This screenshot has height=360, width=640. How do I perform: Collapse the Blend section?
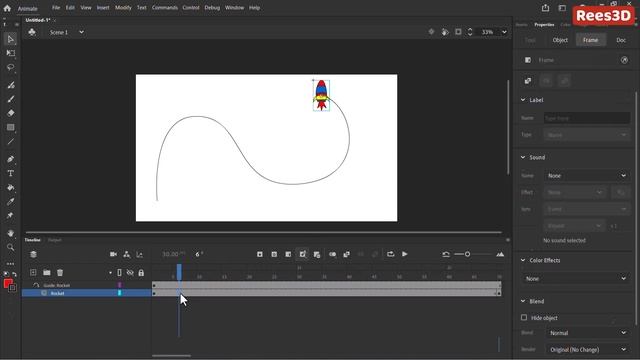click(523, 301)
